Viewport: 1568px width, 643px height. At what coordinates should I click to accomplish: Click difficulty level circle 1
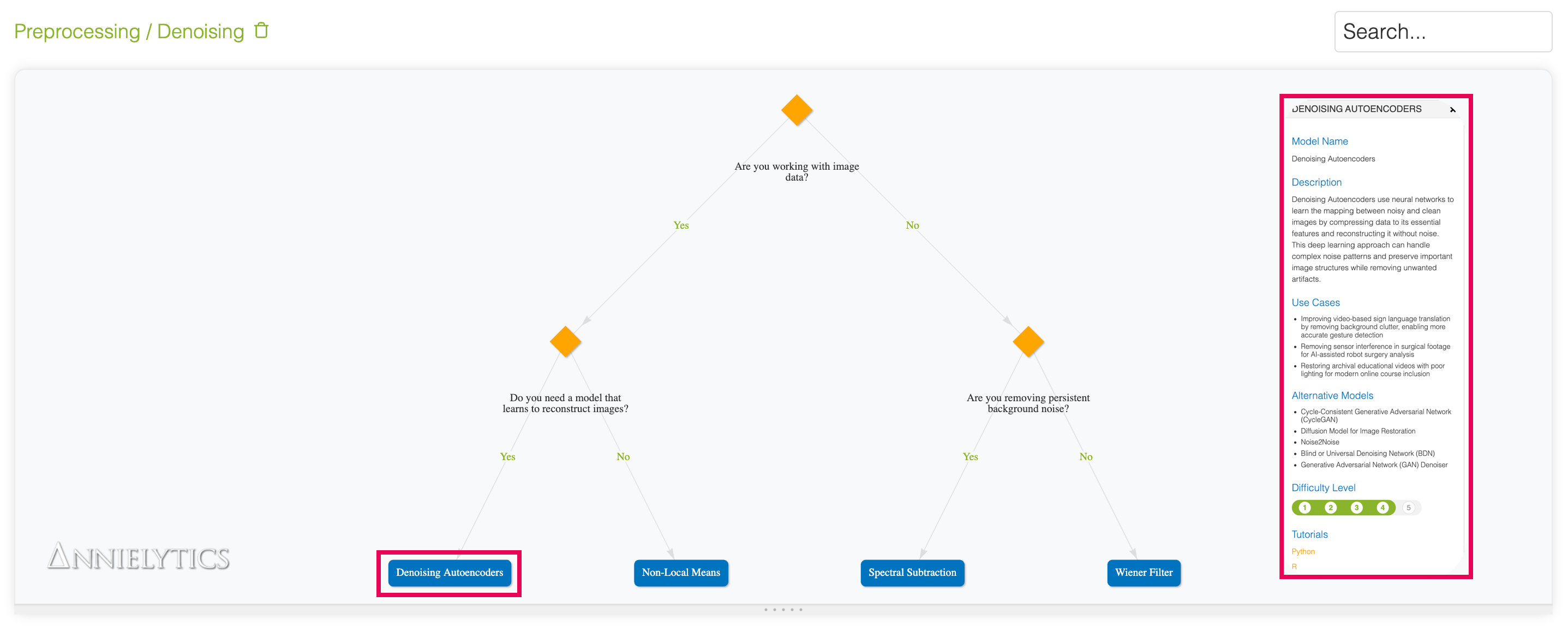click(x=1304, y=508)
